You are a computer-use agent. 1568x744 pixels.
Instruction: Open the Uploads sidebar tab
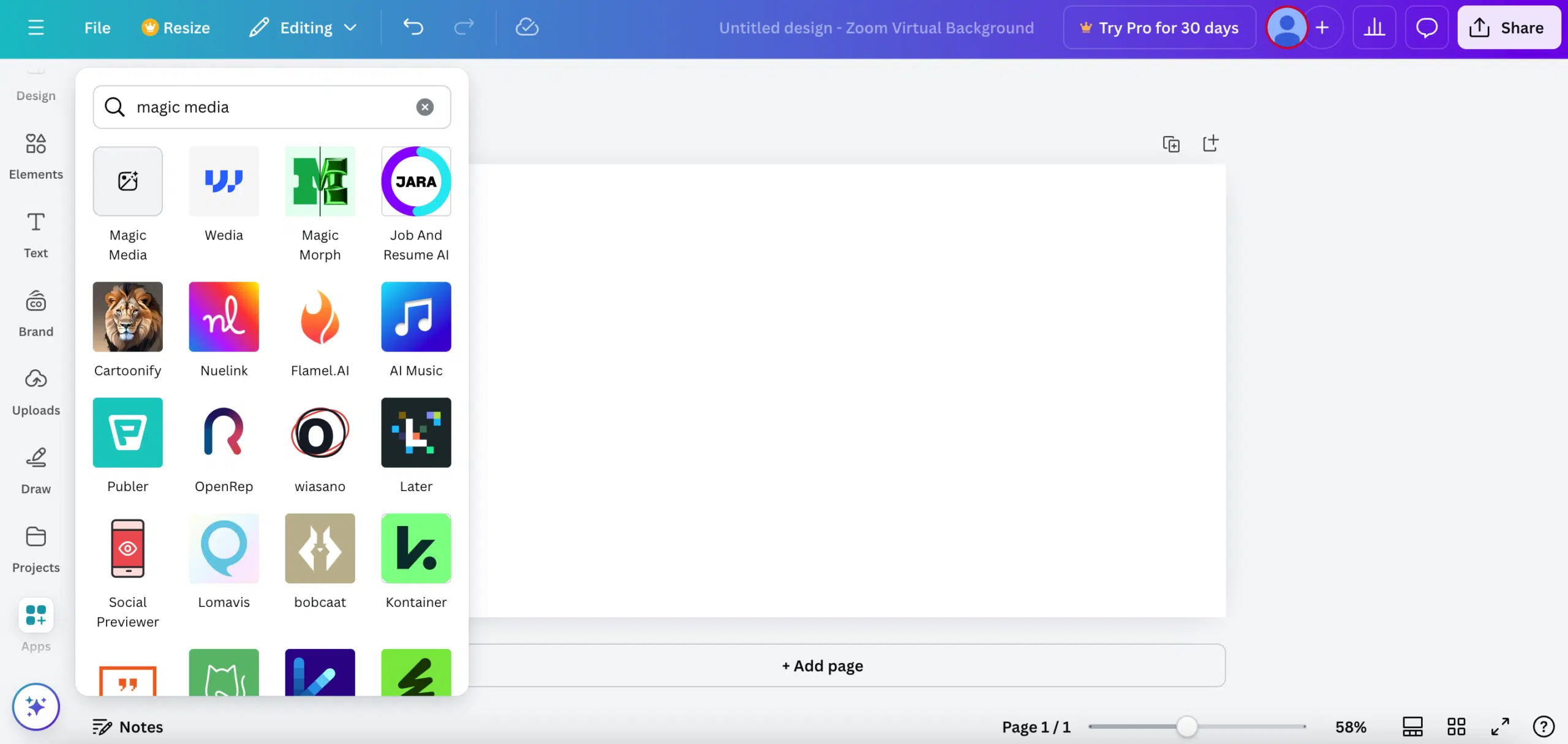(36, 393)
